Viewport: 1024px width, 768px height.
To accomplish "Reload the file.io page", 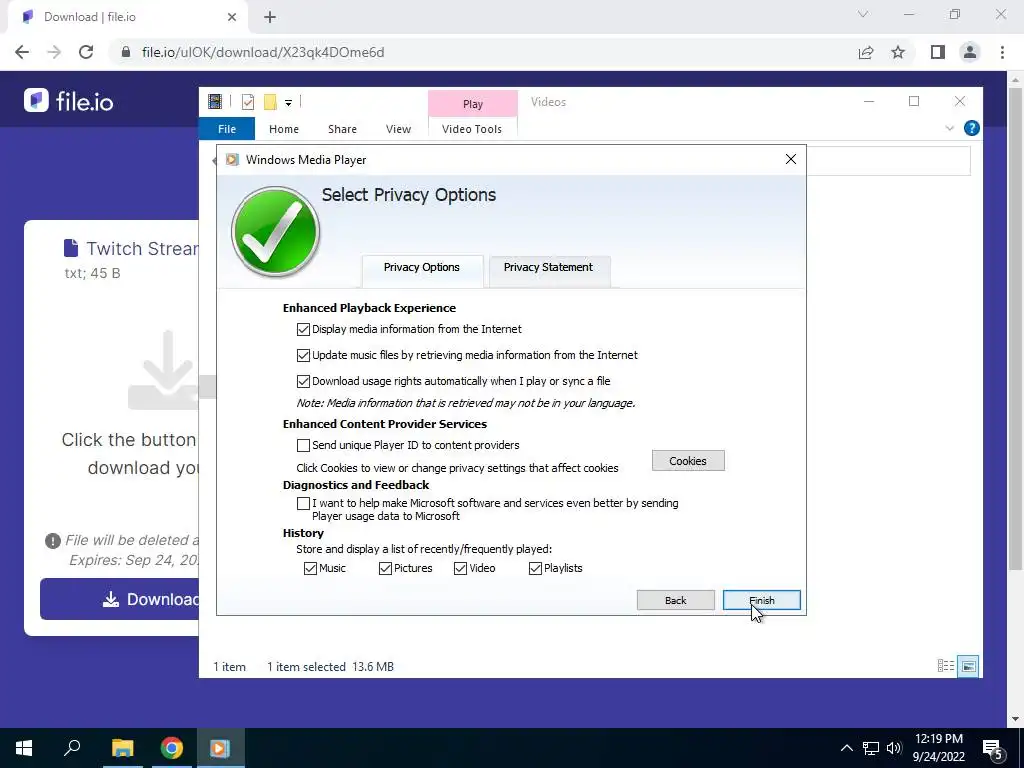I will coord(86,52).
